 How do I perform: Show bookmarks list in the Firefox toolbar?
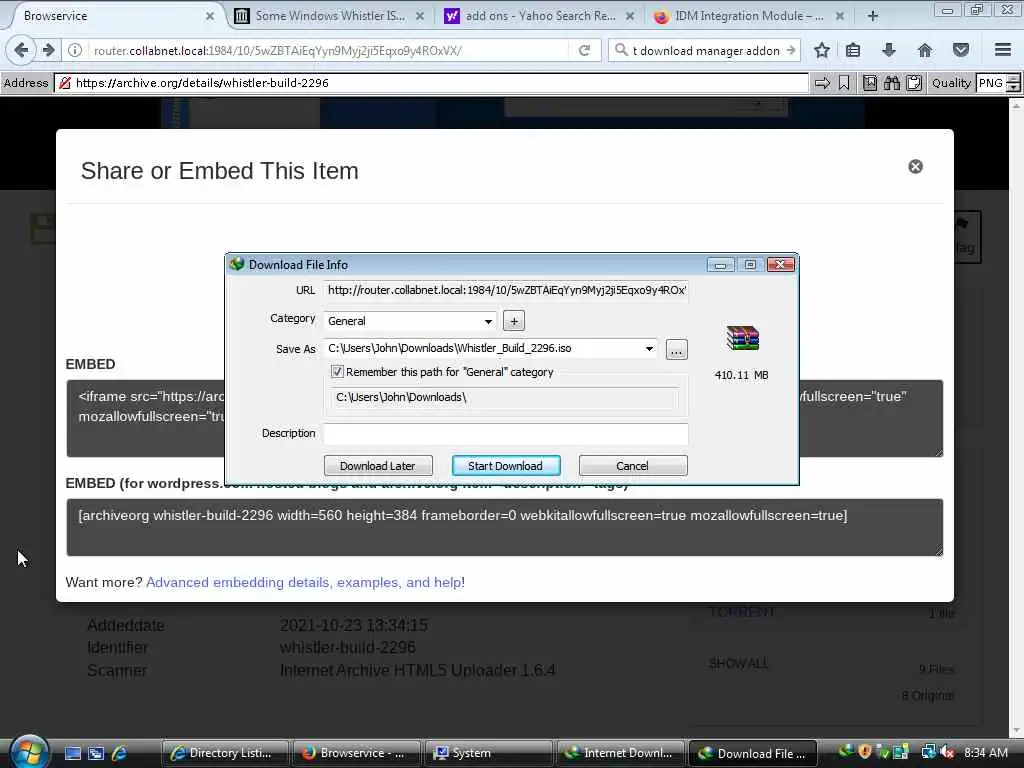pyautogui.click(x=853, y=50)
